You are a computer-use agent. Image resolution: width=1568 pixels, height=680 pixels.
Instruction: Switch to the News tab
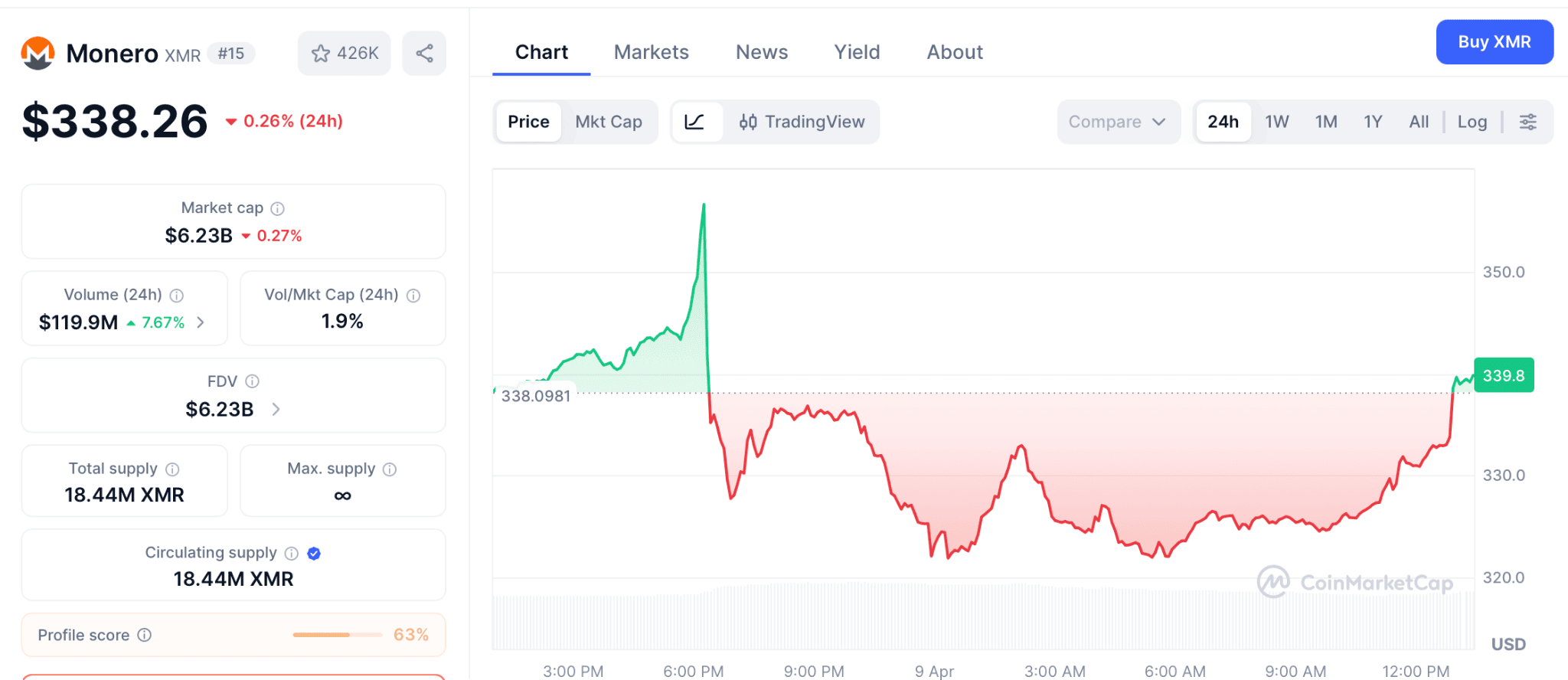[x=762, y=52]
